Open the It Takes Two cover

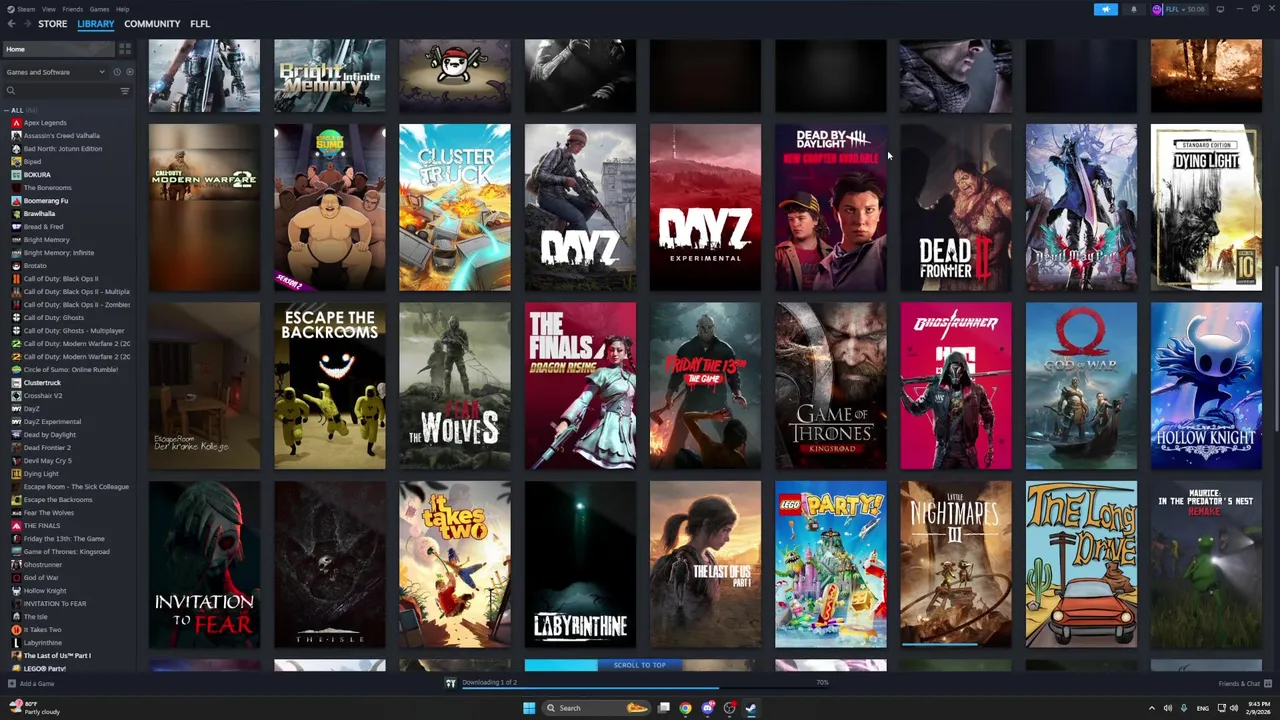coord(455,565)
